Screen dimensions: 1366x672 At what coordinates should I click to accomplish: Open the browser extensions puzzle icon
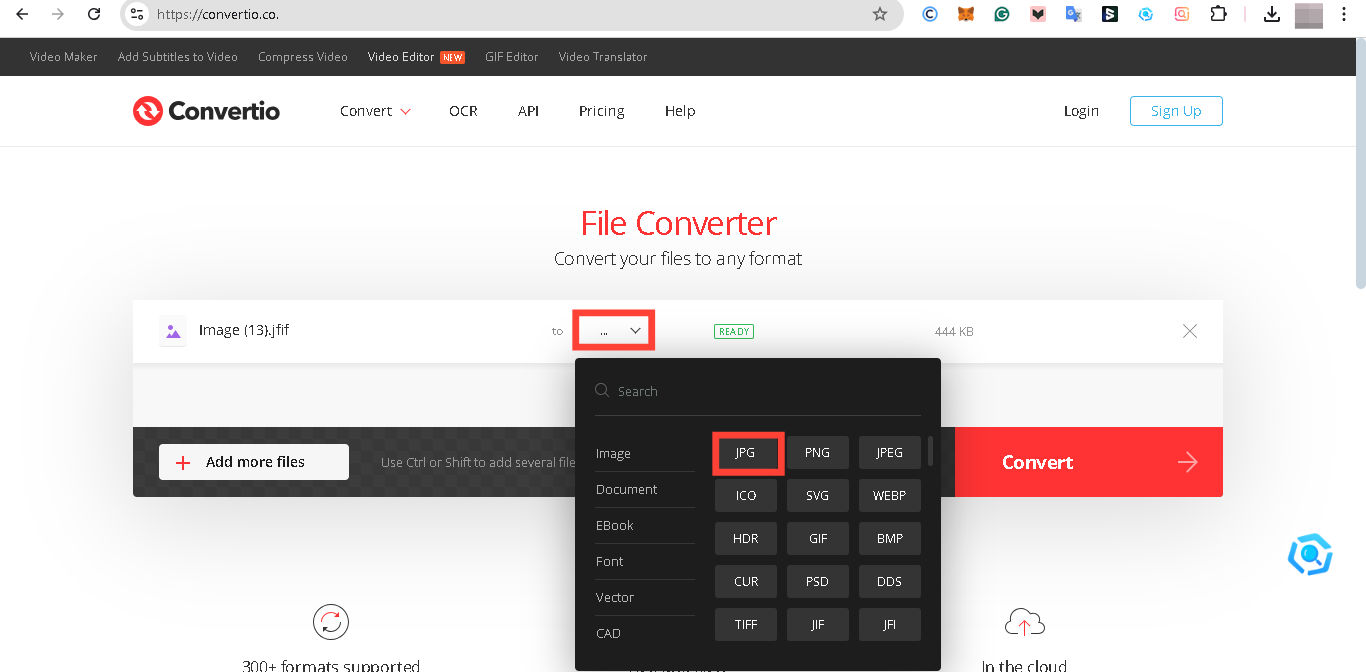[x=1218, y=14]
